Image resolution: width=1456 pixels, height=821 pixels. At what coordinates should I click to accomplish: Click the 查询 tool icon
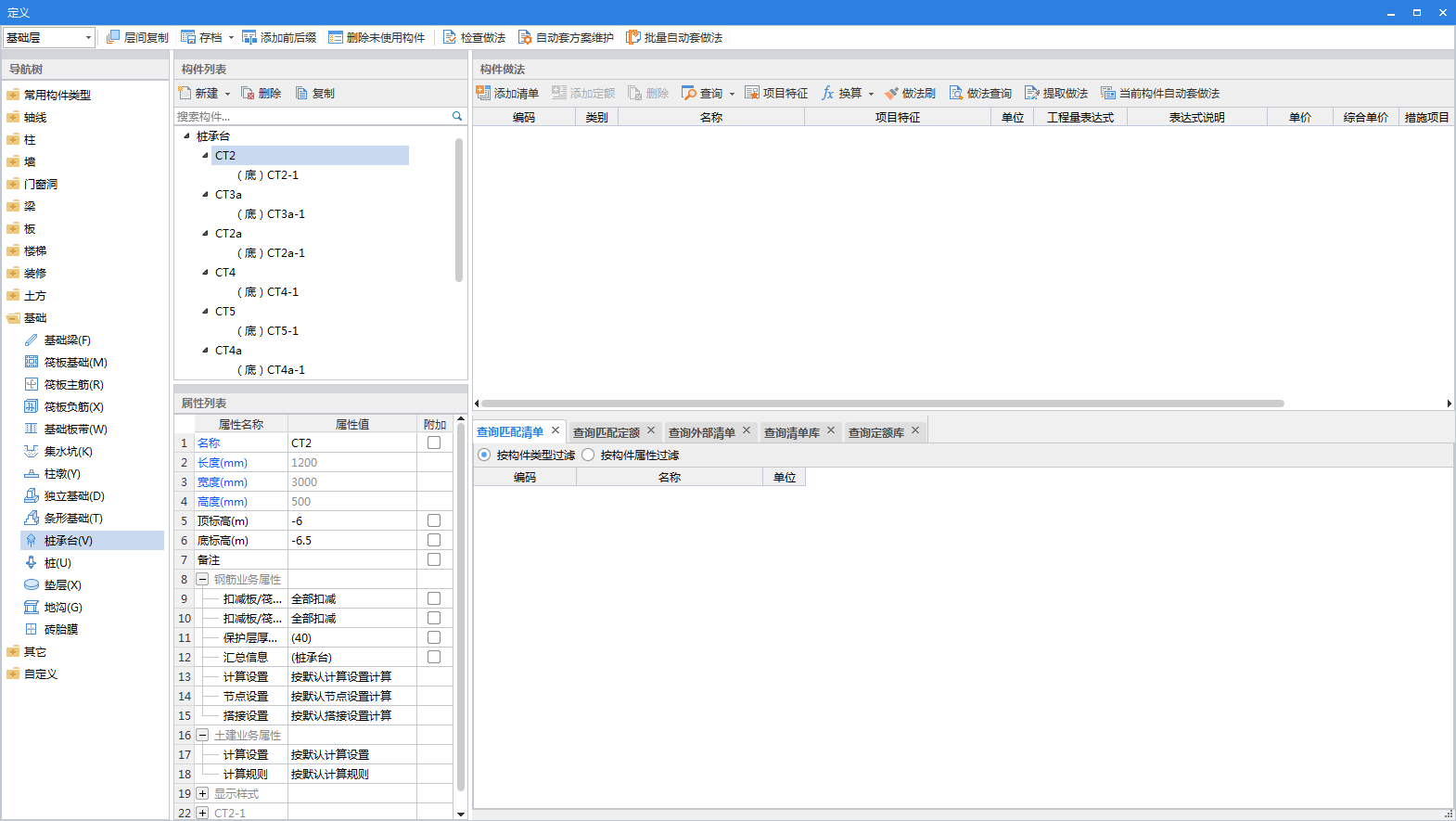pyautogui.click(x=689, y=93)
